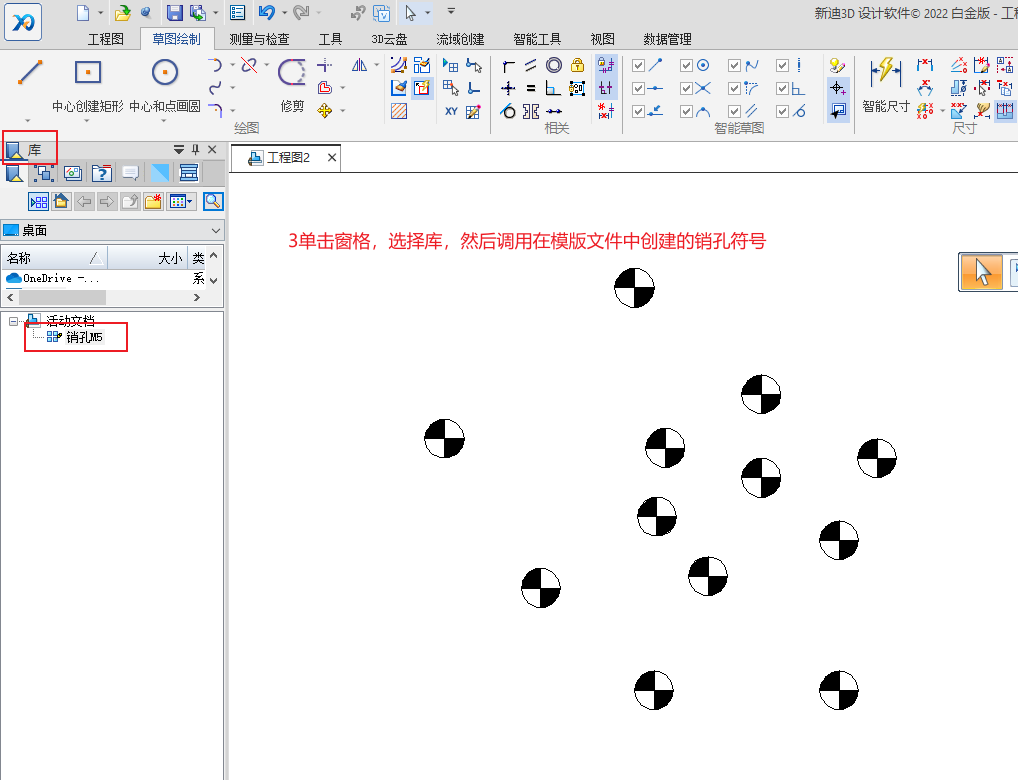1018x780 pixels.
Task: Open the 工程图 ribbon tab
Action: [106, 39]
